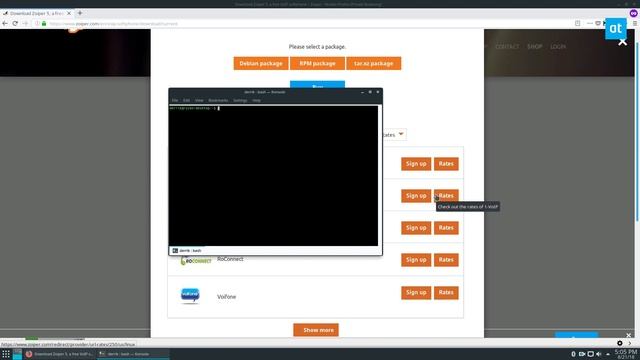This screenshot has height=360, width=640.
Task: Sign up for RoConnect provider
Action: pyautogui.click(x=416, y=260)
